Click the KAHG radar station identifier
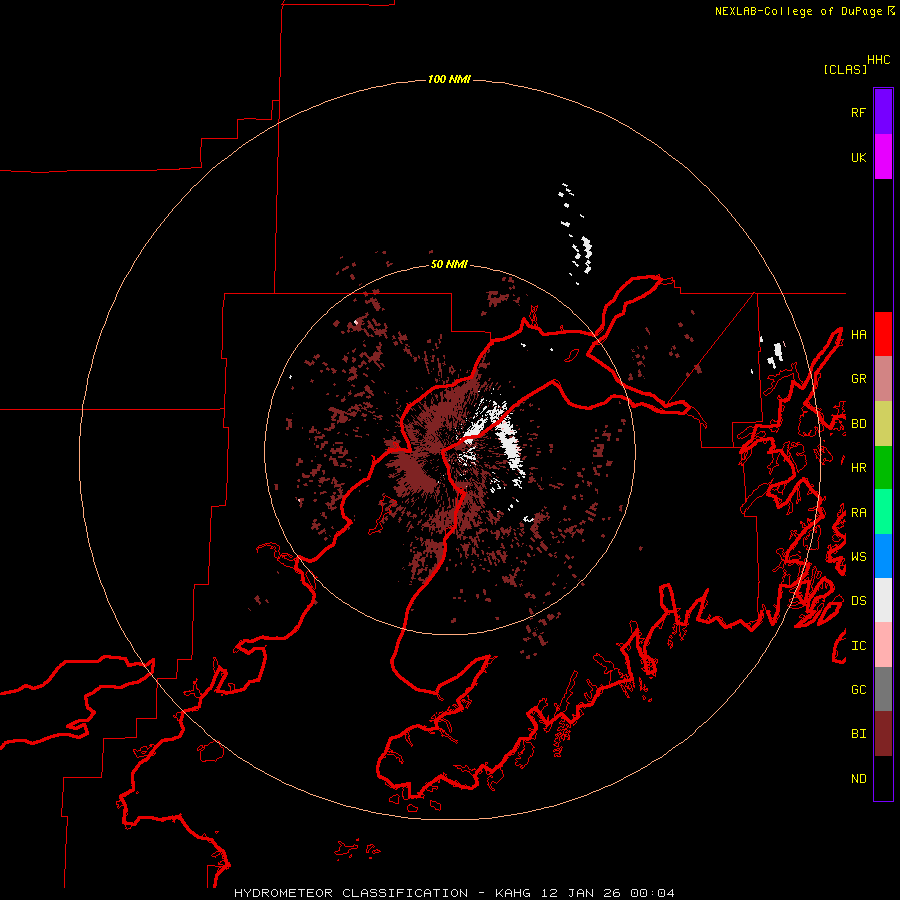This screenshot has width=900, height=900. click(513, 893)
